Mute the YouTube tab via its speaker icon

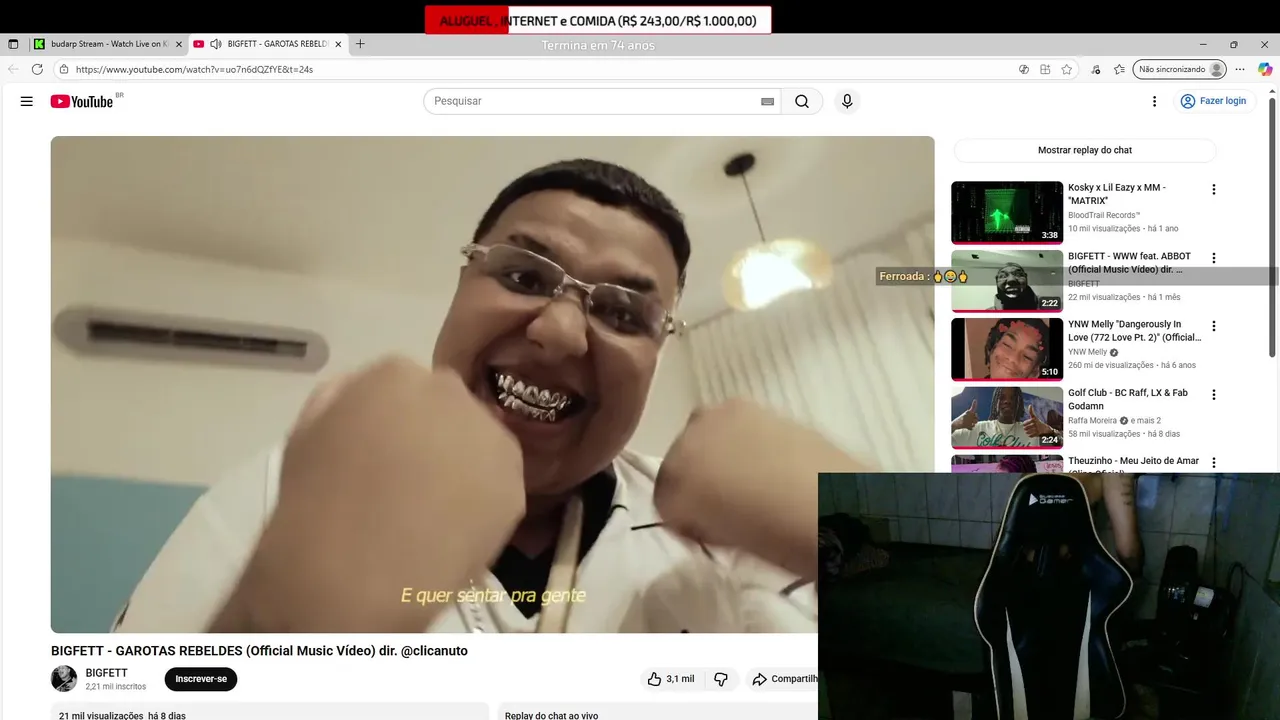216,44
